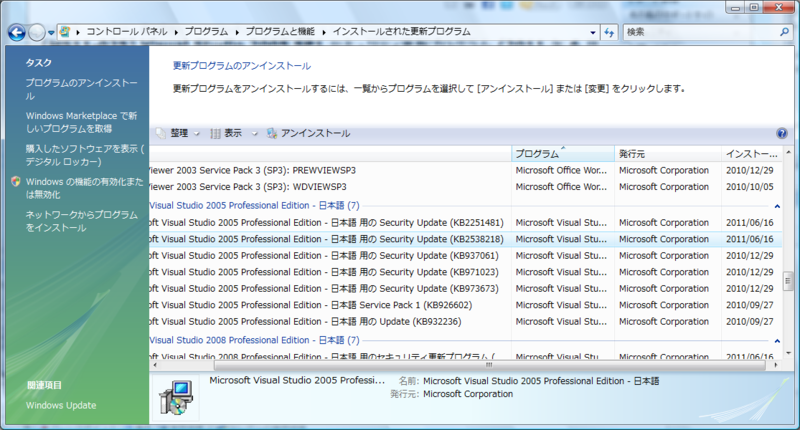This screenshot has width=800, height=430.
Task: Select the WDVIEWSP3 Service Pack 3 row
Action: (x=466, y=187)
